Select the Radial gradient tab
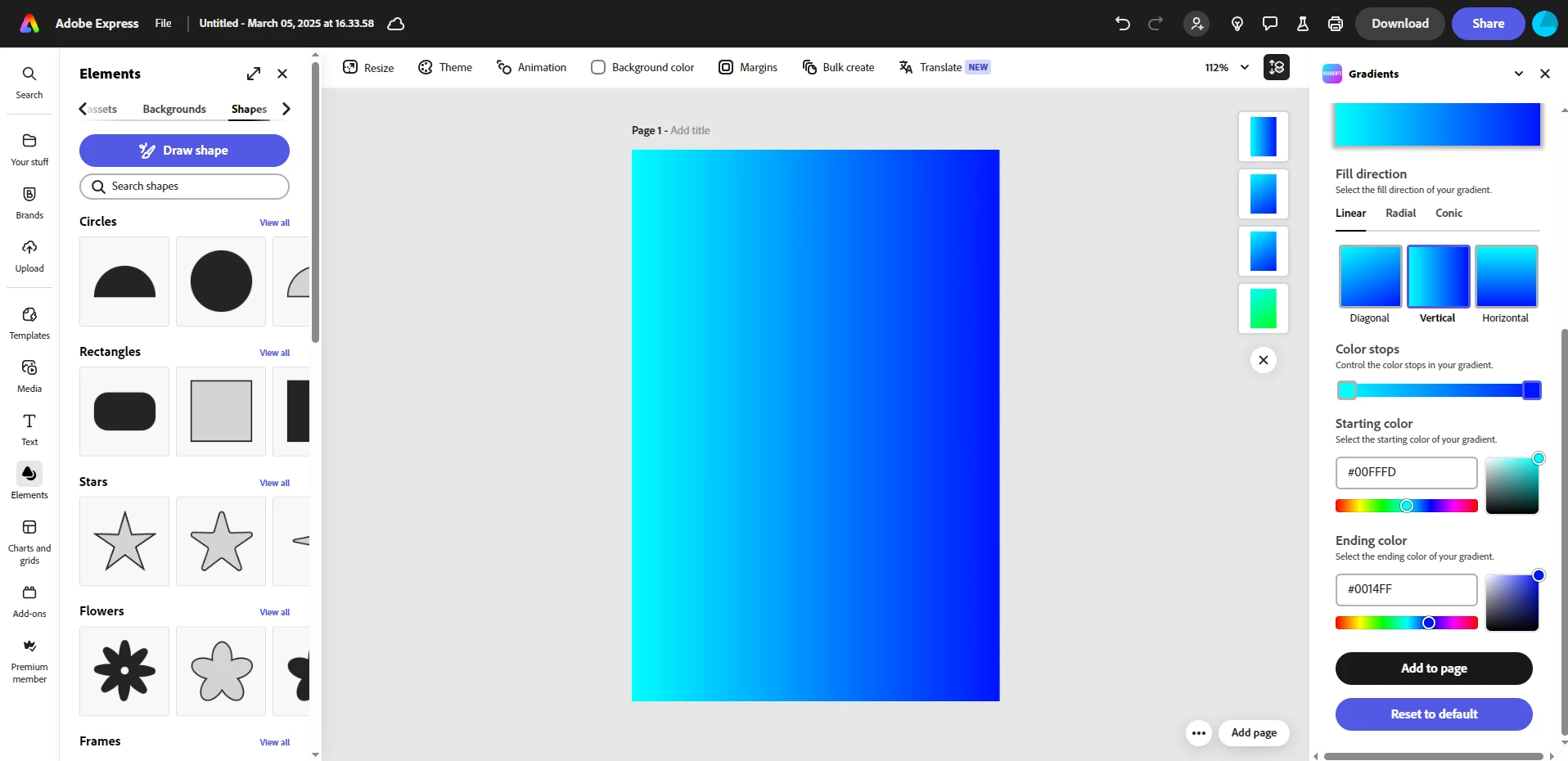1568x761 pixels. 1401,213
